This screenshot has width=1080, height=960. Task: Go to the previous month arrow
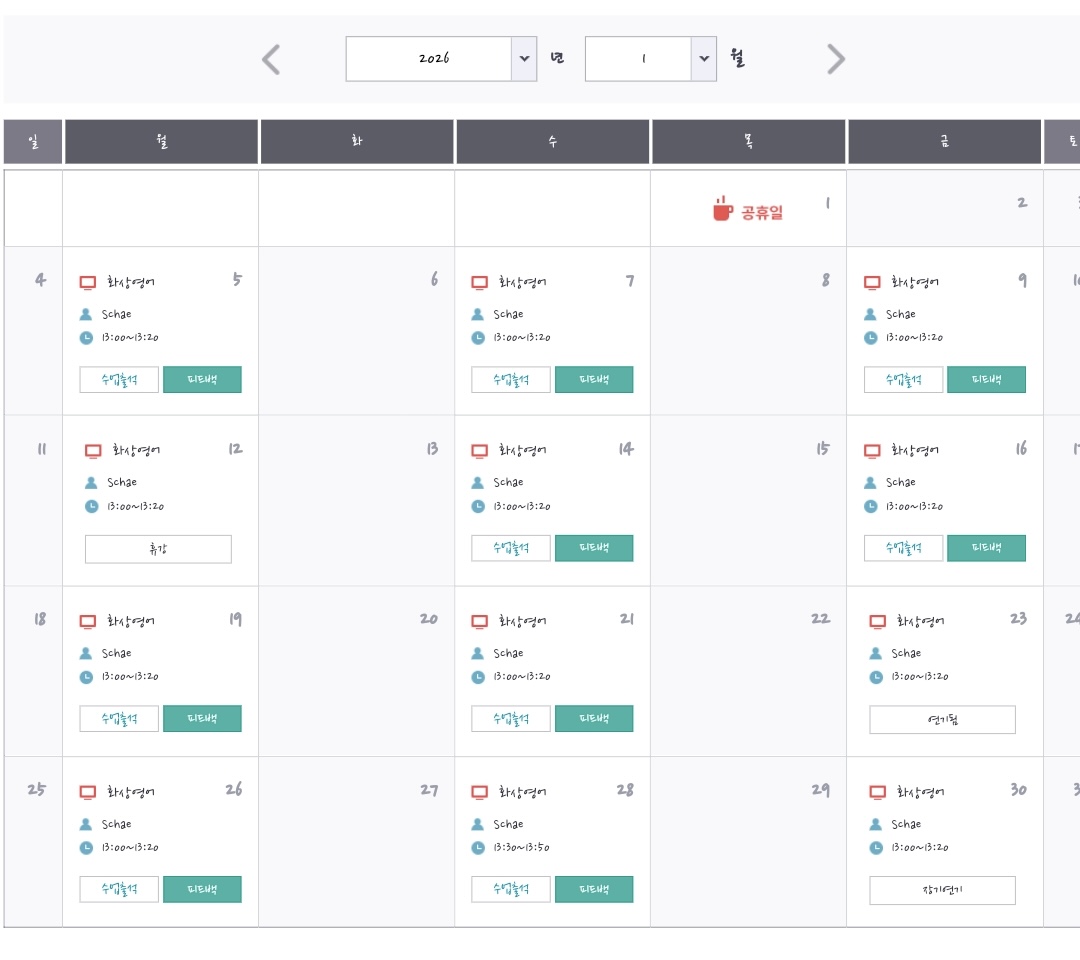point(271,60)
